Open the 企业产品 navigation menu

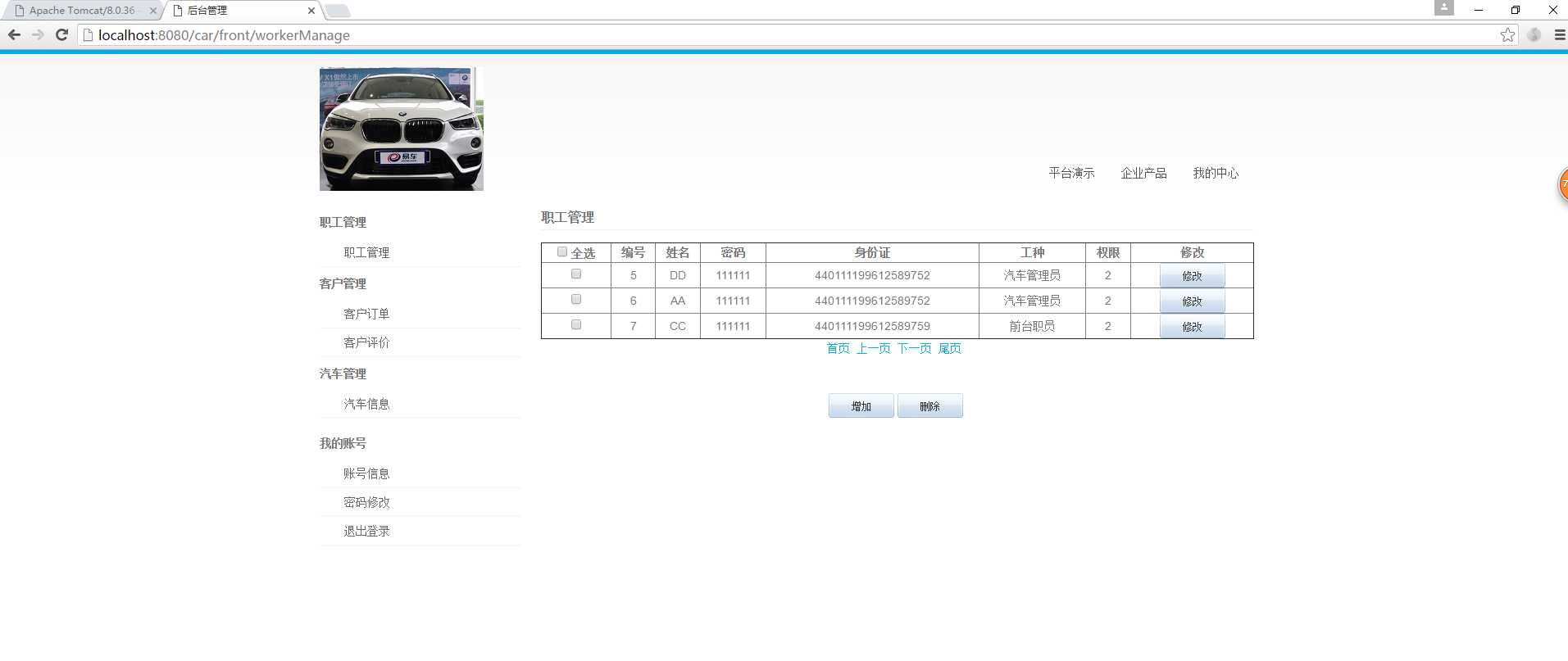(1143, 173)
